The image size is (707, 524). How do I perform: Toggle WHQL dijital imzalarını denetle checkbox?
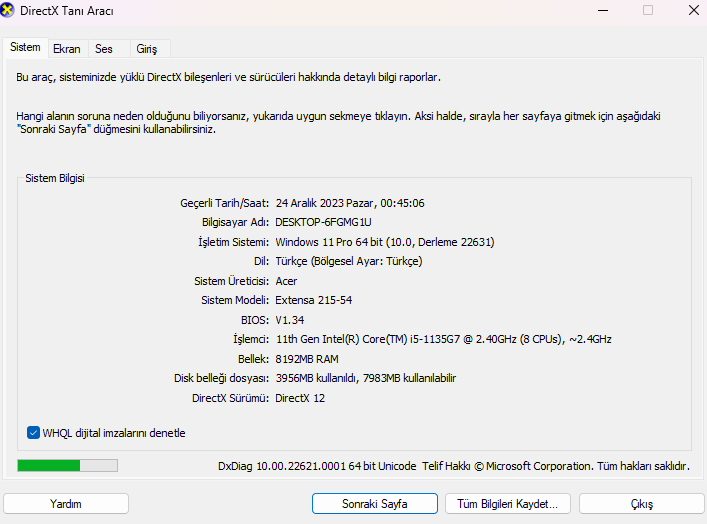(33, 433)
